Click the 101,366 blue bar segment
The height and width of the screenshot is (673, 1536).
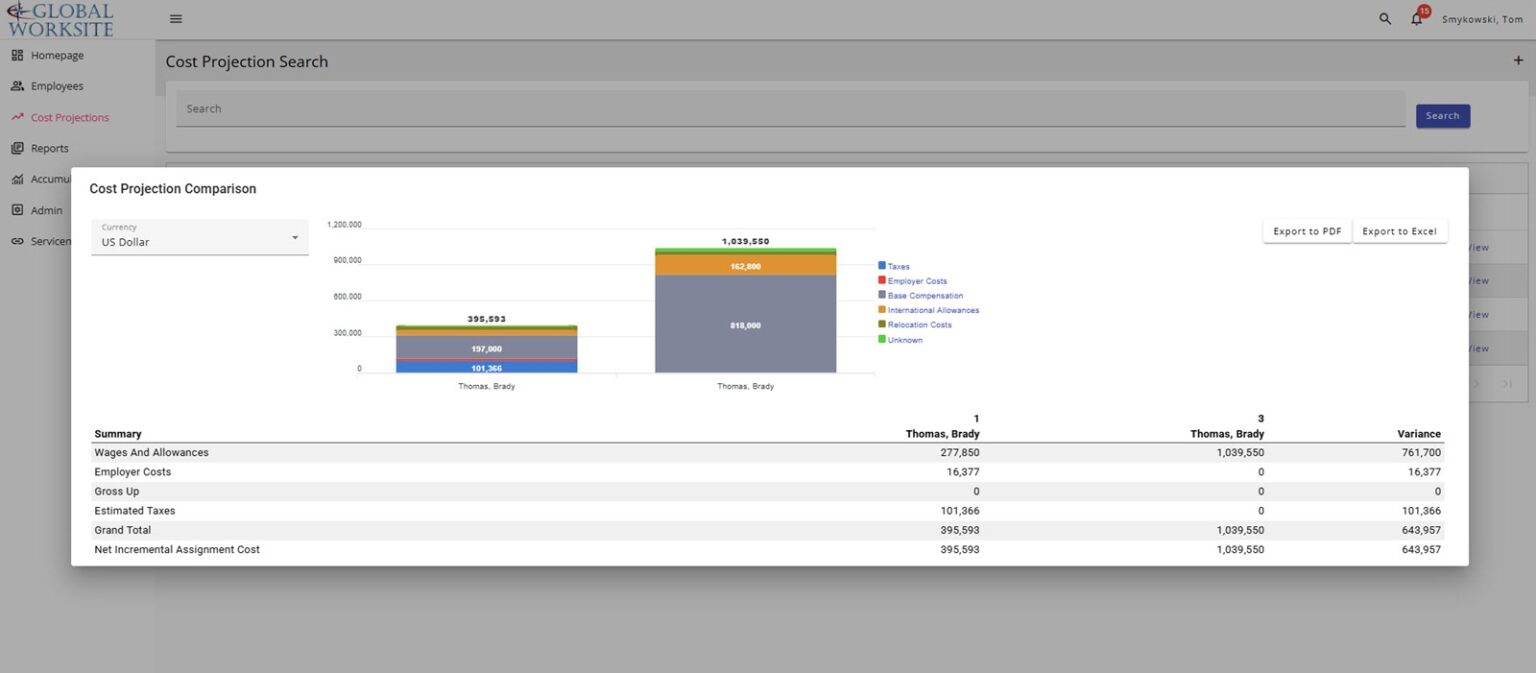point(486,367)
